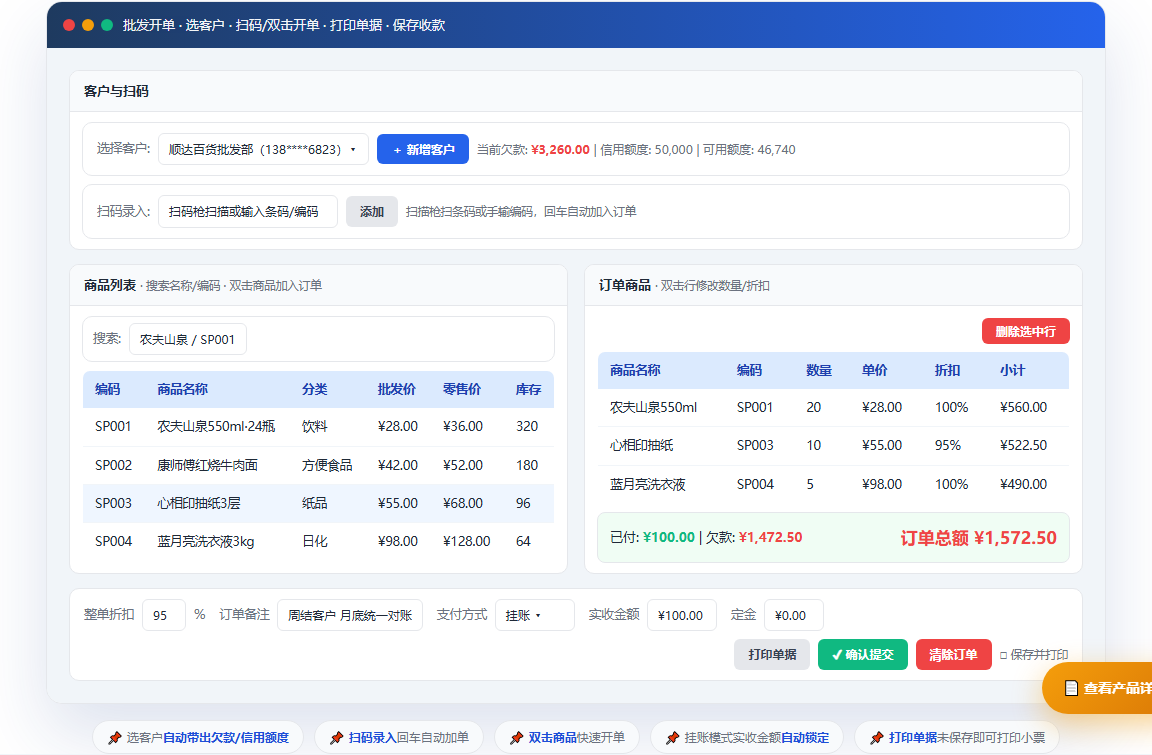Select order row 蓝月亮洗衣液
This screenshot has width=1152, height=755.
833,485
